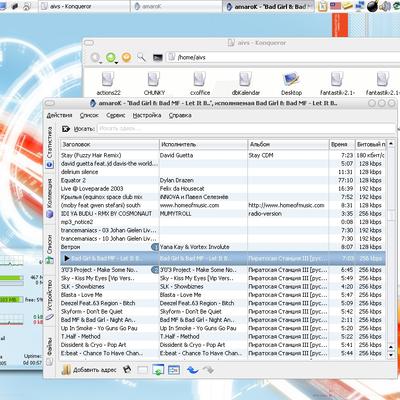The height and width of the screenshot is (400, 400).
Task: Click the orange home button in Konqueror
Action: (x=126, y=57)
